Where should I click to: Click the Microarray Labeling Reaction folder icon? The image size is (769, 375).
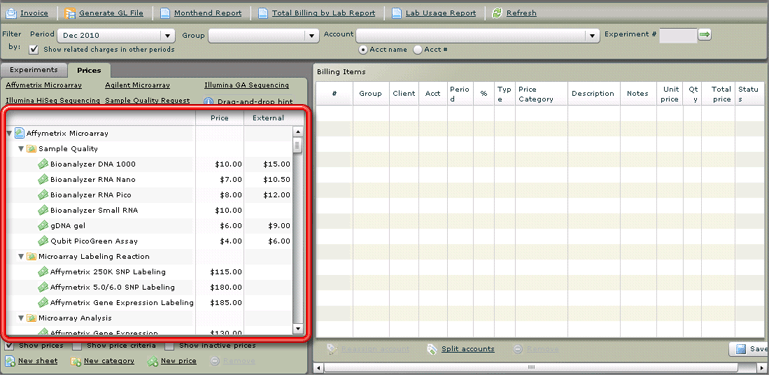(x=31, y=256)
